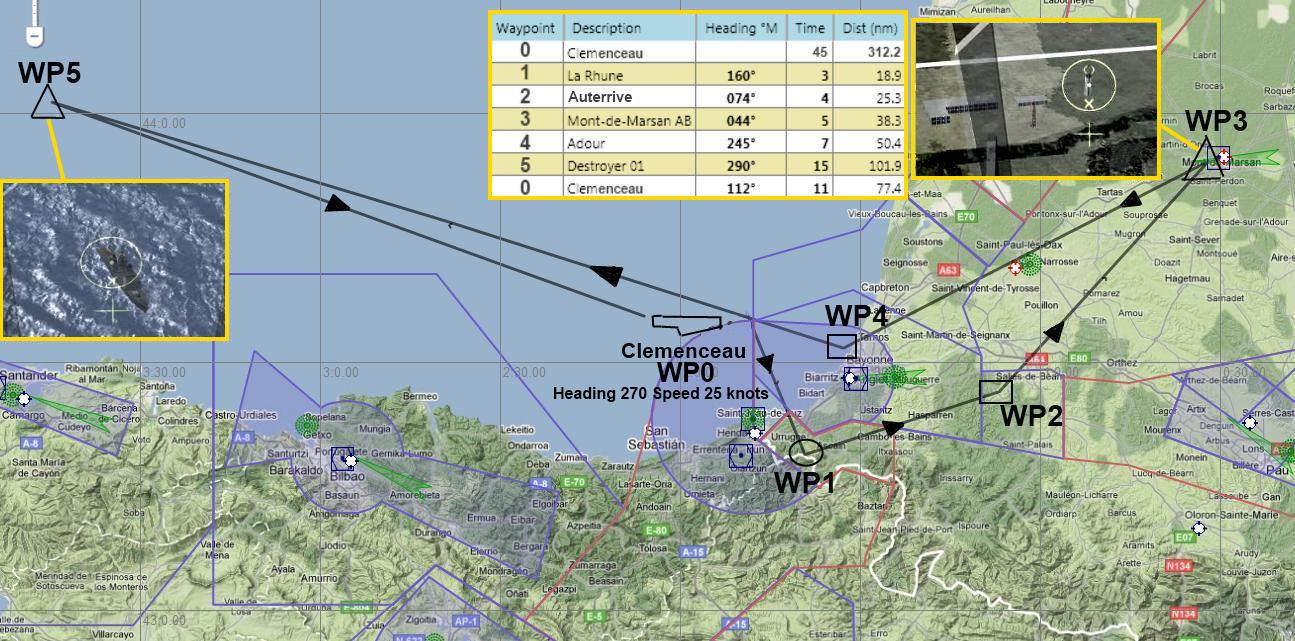Click the E-5 road shield
Screen dimensions: 1295x641
[x=594, y=616]
